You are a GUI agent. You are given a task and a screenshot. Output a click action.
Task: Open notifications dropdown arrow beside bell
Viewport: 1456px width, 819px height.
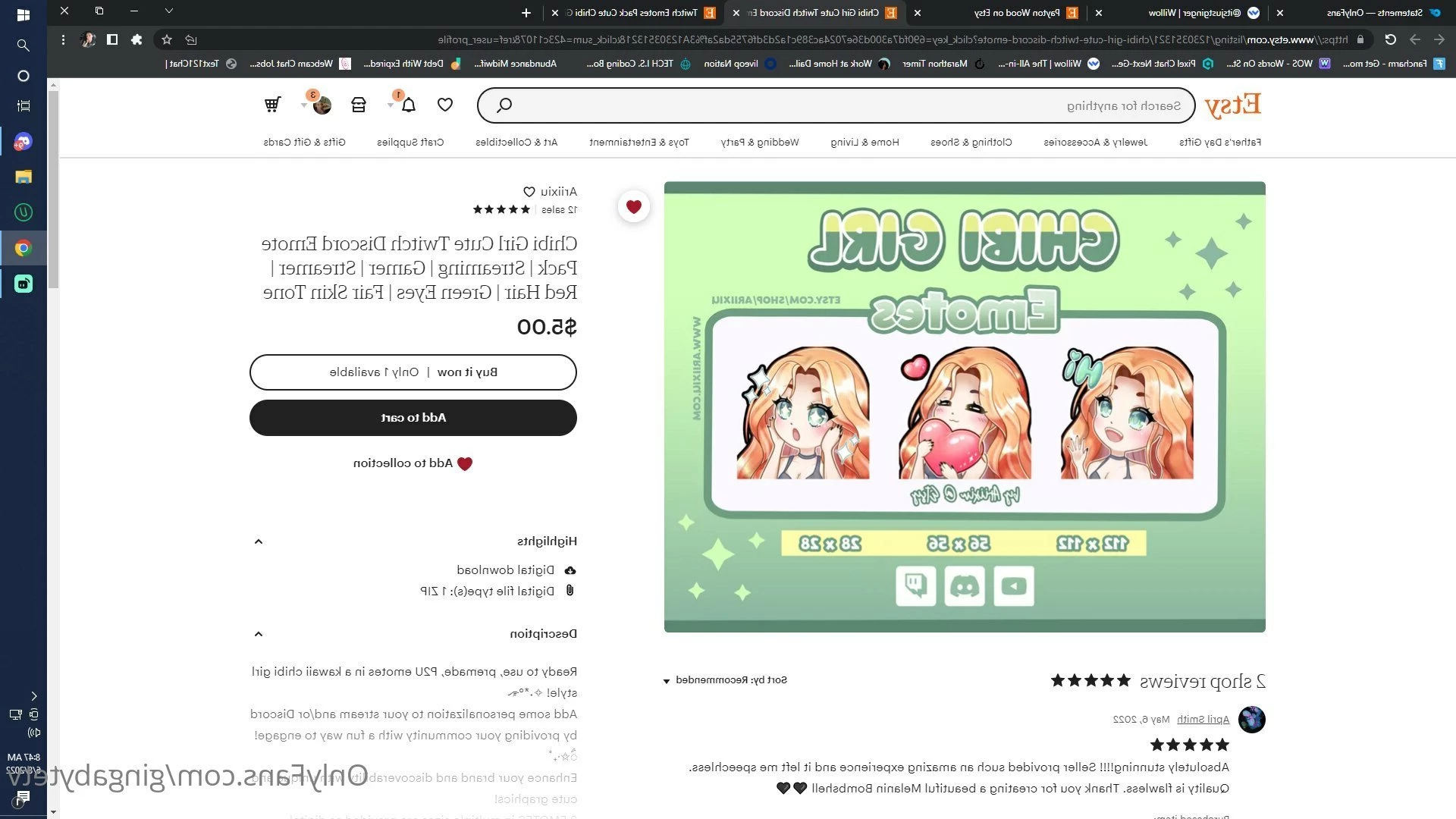391,105
